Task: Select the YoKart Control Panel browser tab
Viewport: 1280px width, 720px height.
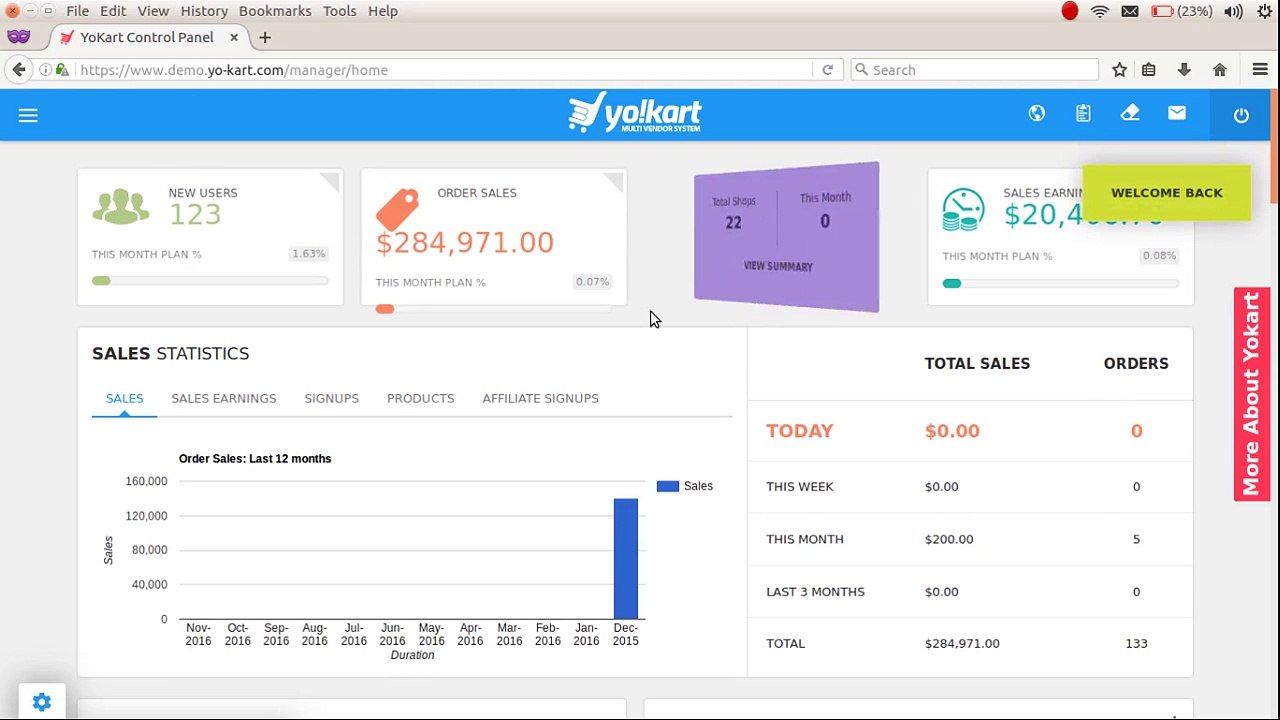Action: click(x=146, y=37)
